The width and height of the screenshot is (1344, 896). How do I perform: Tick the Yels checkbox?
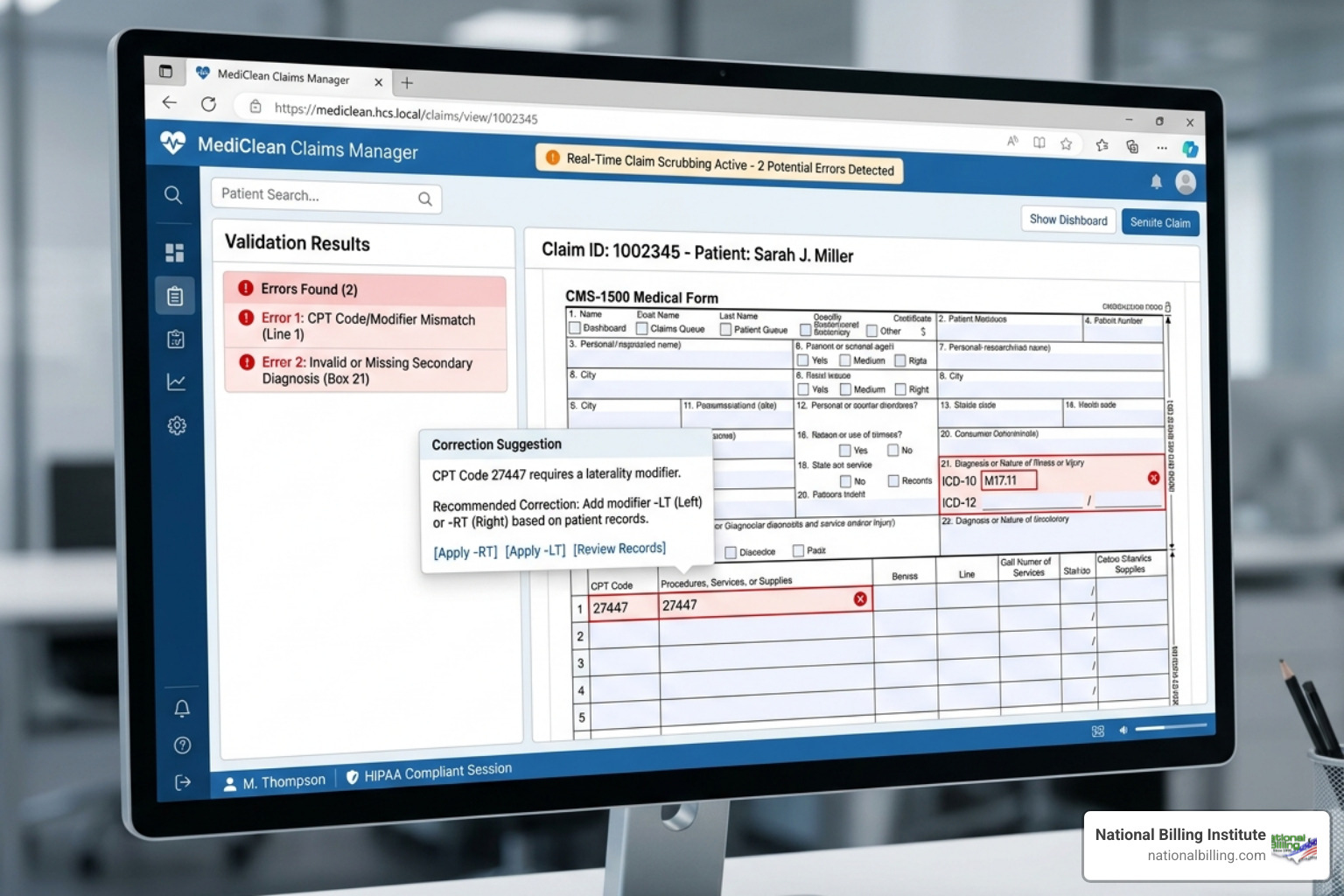click(x=802, y=360)
